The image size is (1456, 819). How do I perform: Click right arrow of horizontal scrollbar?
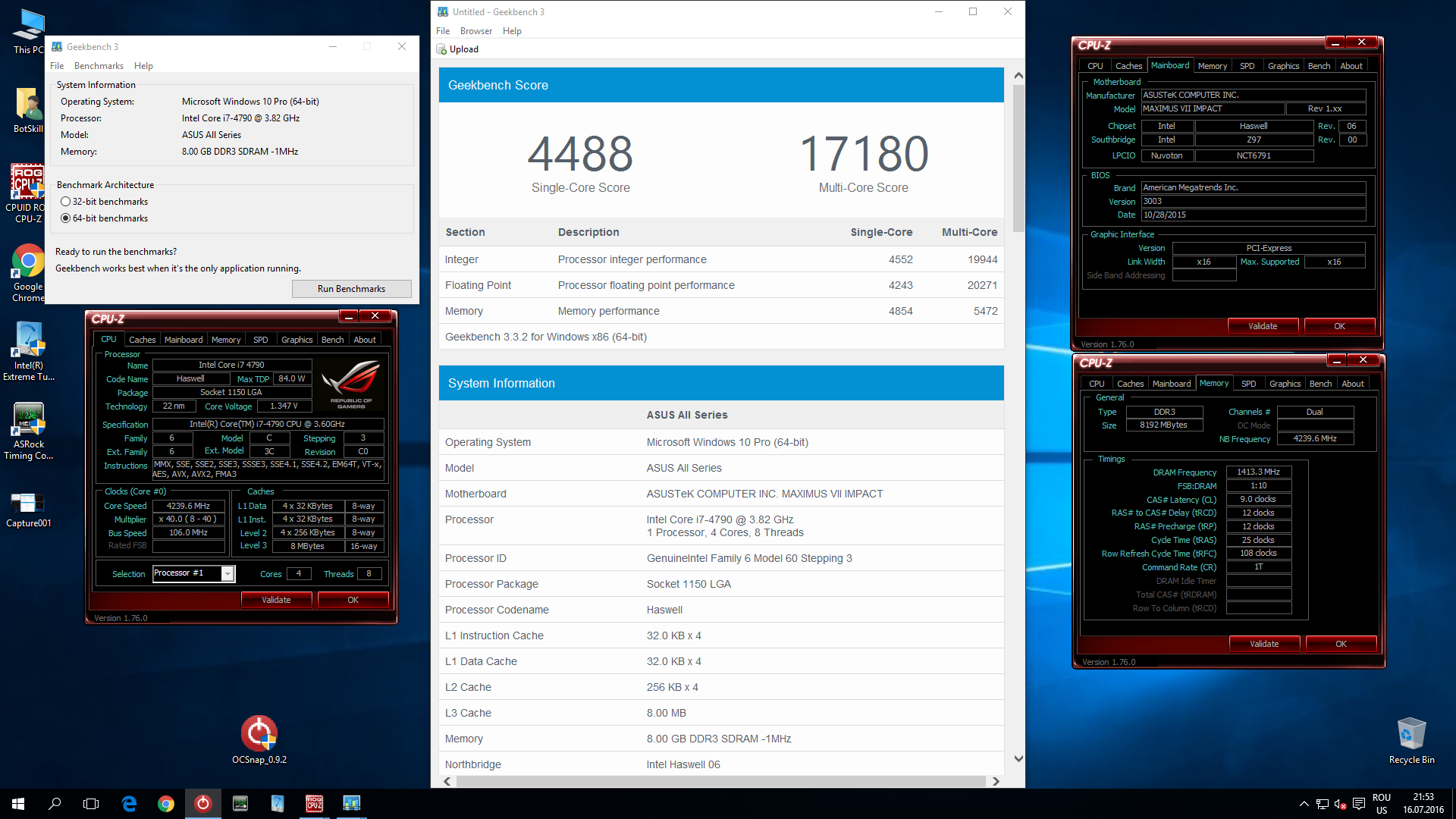[x=996, y=781]
